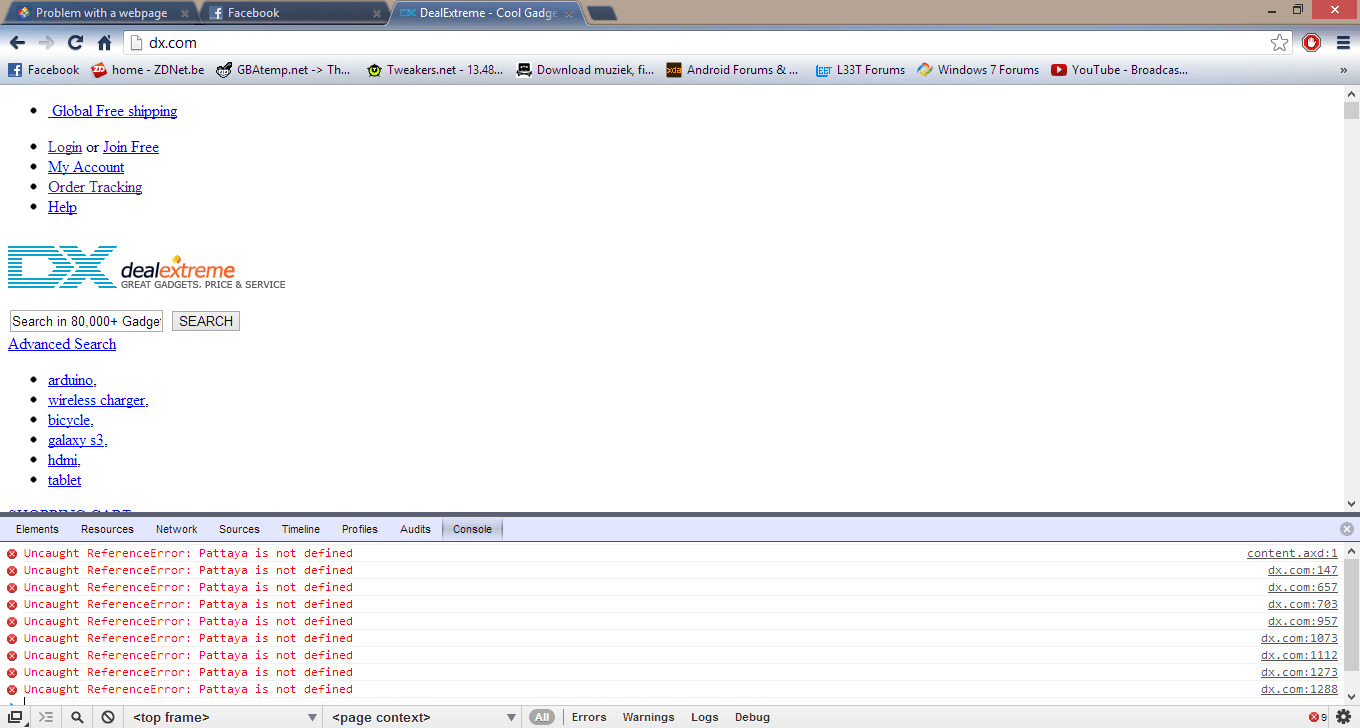Open the 'home - ZDNet.be' bookmark

[148, 70]
